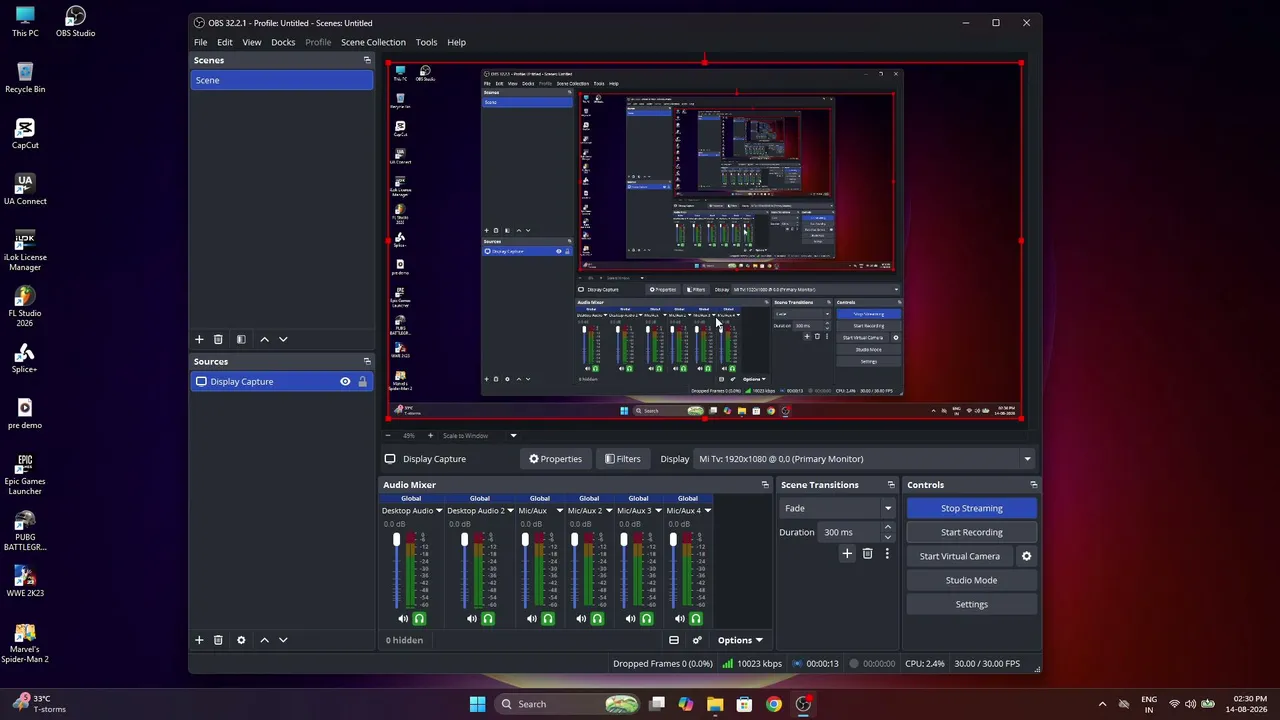
Task: Open source properties gear in the Sources toolbar
Action: pos(241,640)
